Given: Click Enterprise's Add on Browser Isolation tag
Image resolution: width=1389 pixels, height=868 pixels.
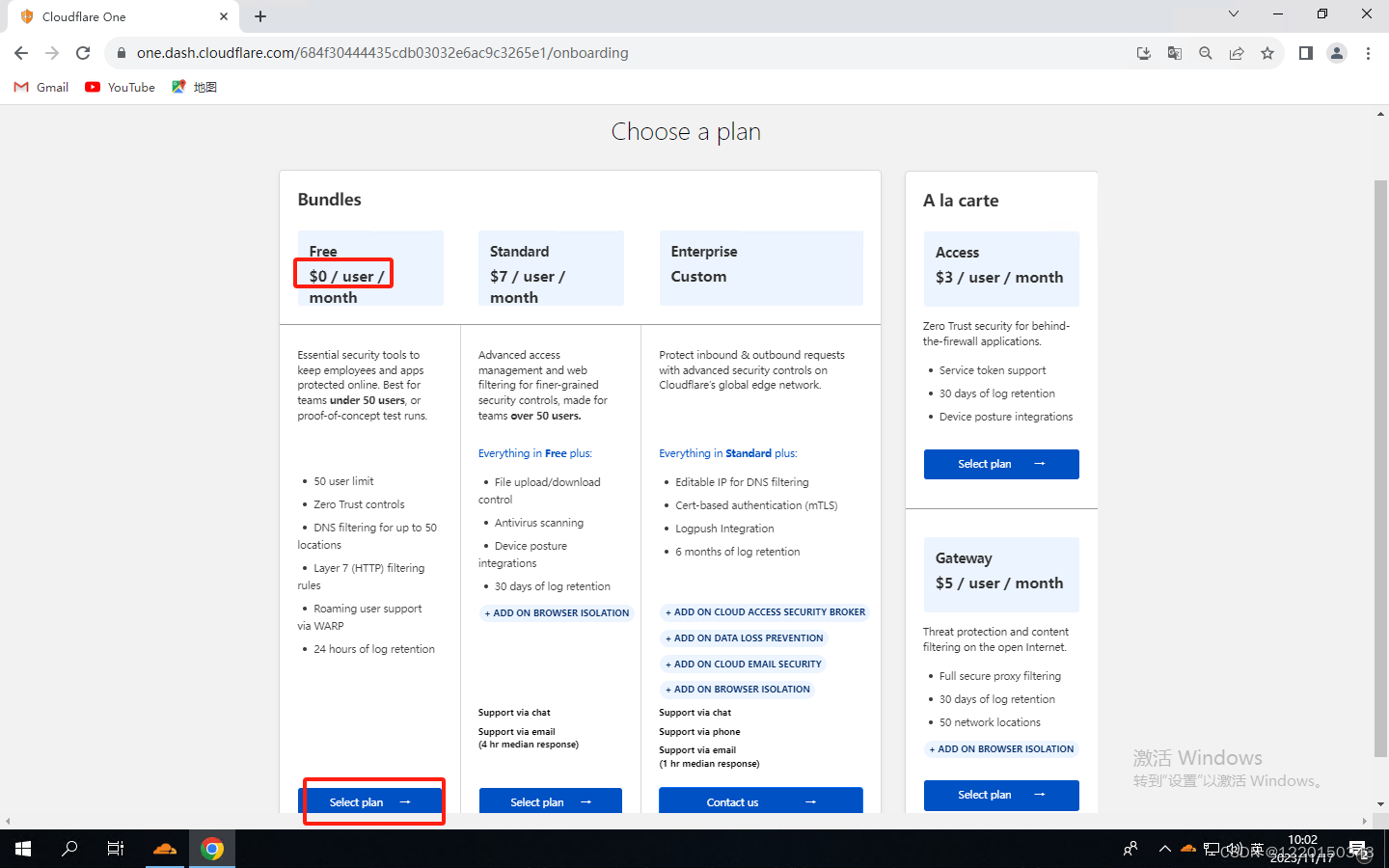Looking at the screenshot, I should click(x=738, y=690).
